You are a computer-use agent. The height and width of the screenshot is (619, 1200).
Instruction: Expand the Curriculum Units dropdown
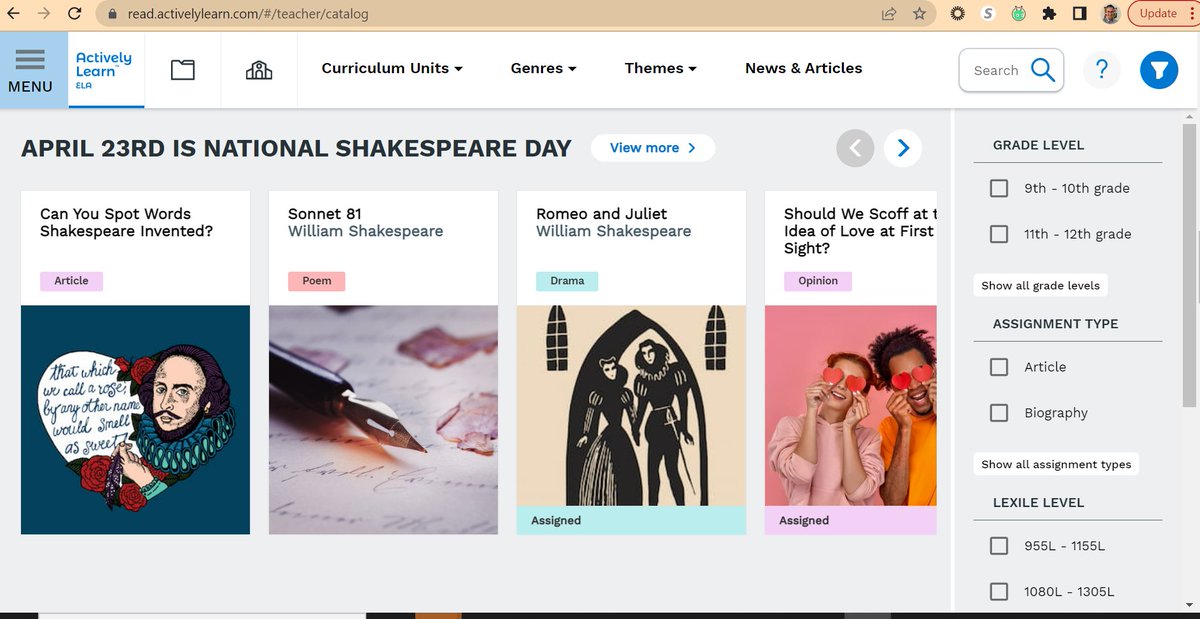(392, 68)
